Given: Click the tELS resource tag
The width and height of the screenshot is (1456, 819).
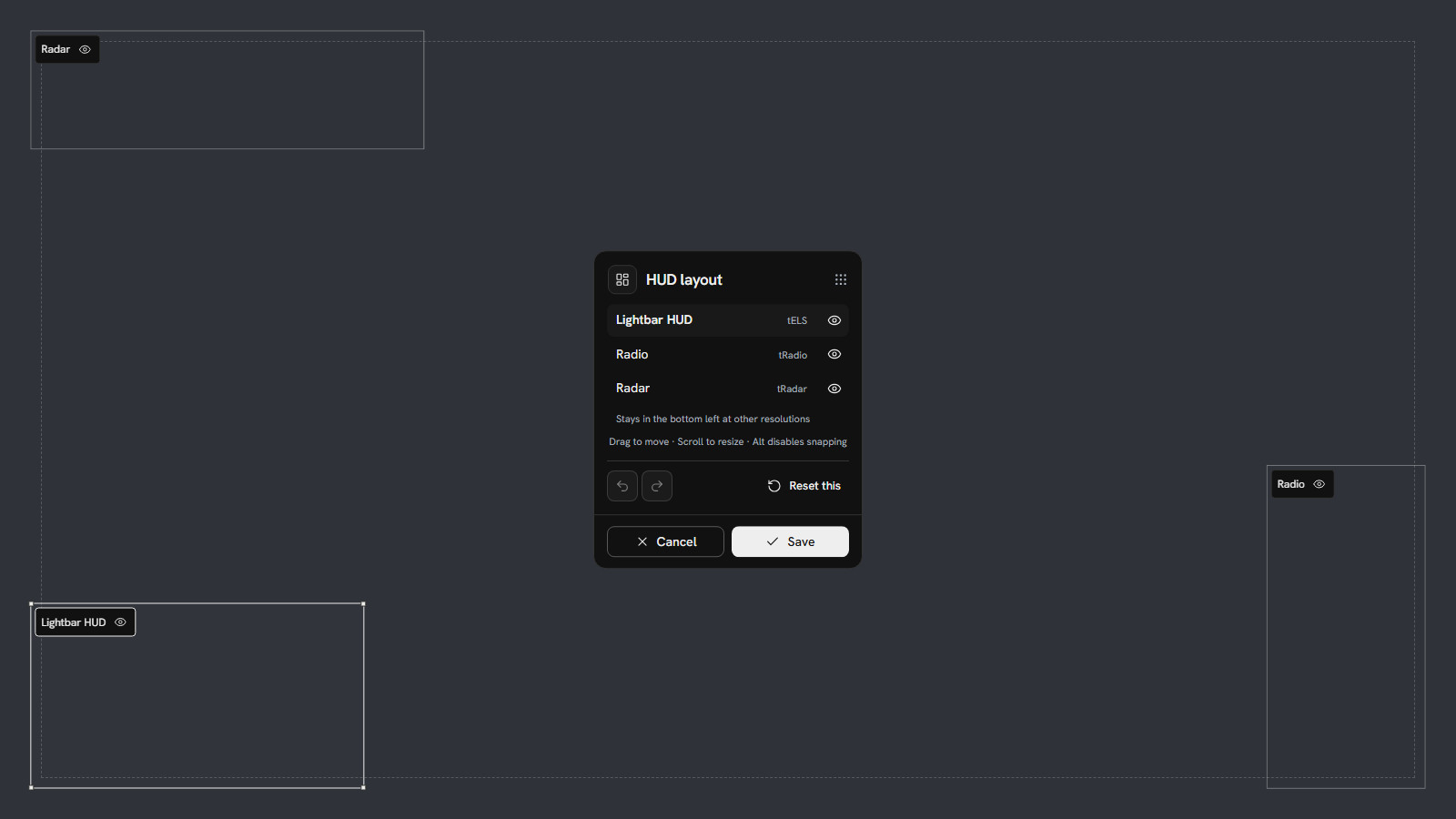Looking at the screenshot, I should coord(797,320).
